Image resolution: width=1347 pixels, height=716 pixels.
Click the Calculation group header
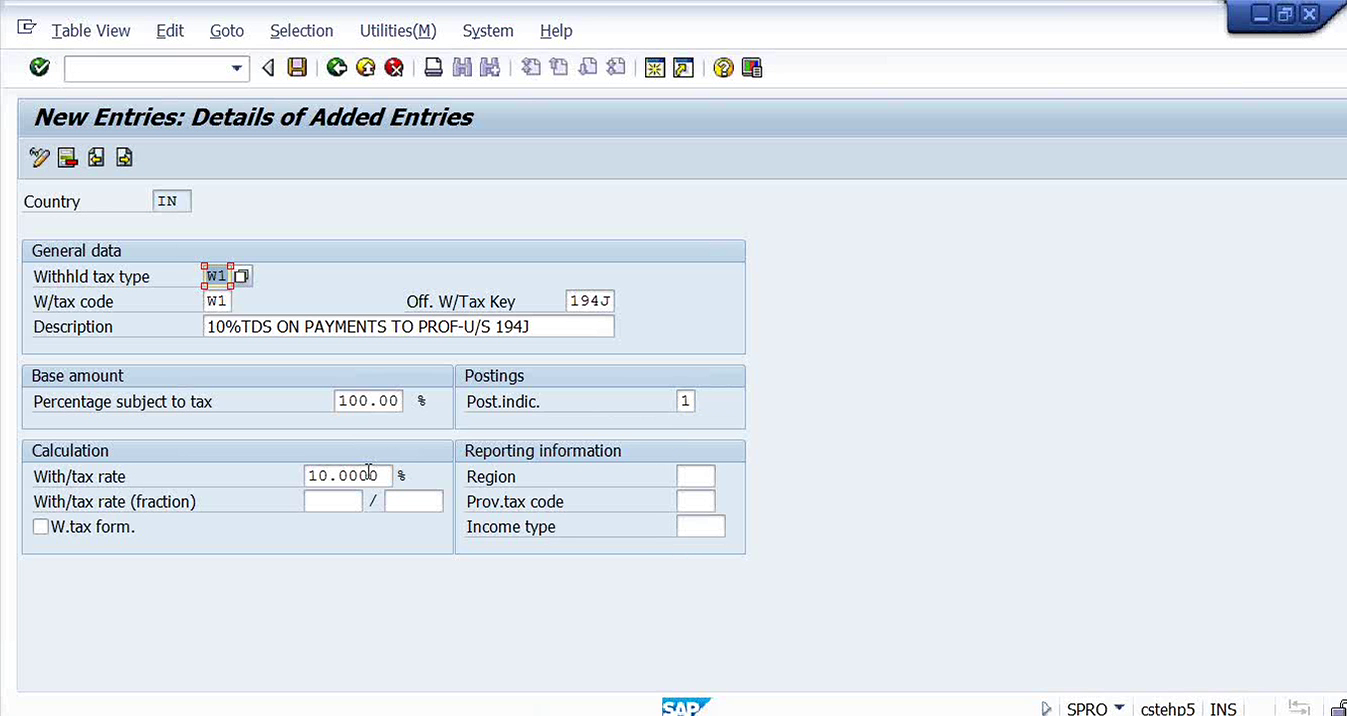click(237, 451)
